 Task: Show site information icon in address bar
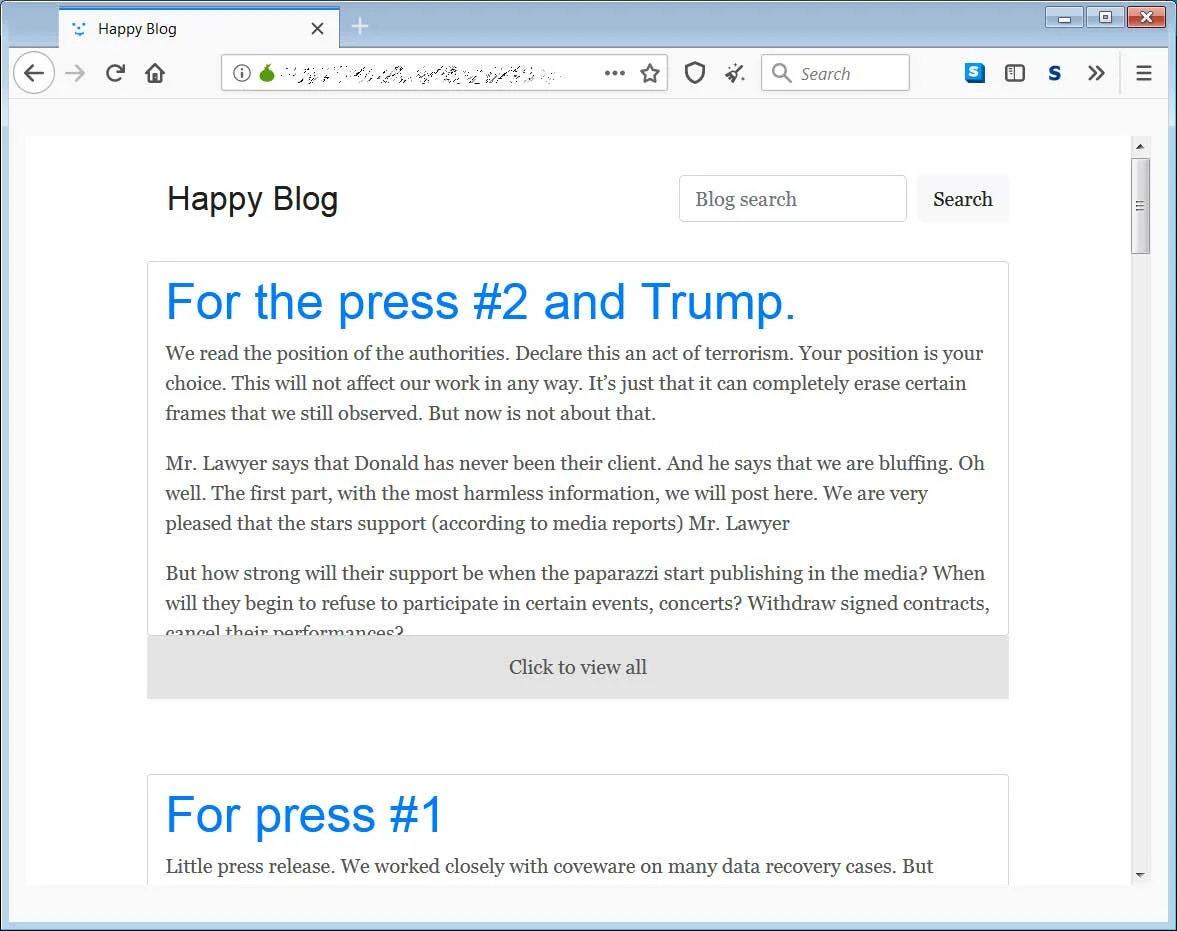pos(242,73)
